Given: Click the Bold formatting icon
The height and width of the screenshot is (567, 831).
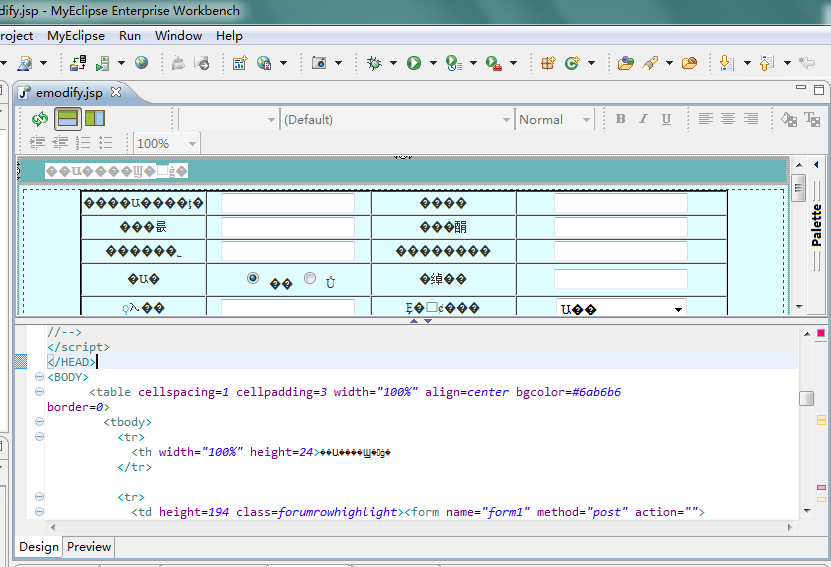Looking at the screenshot, I should (620, 119).
